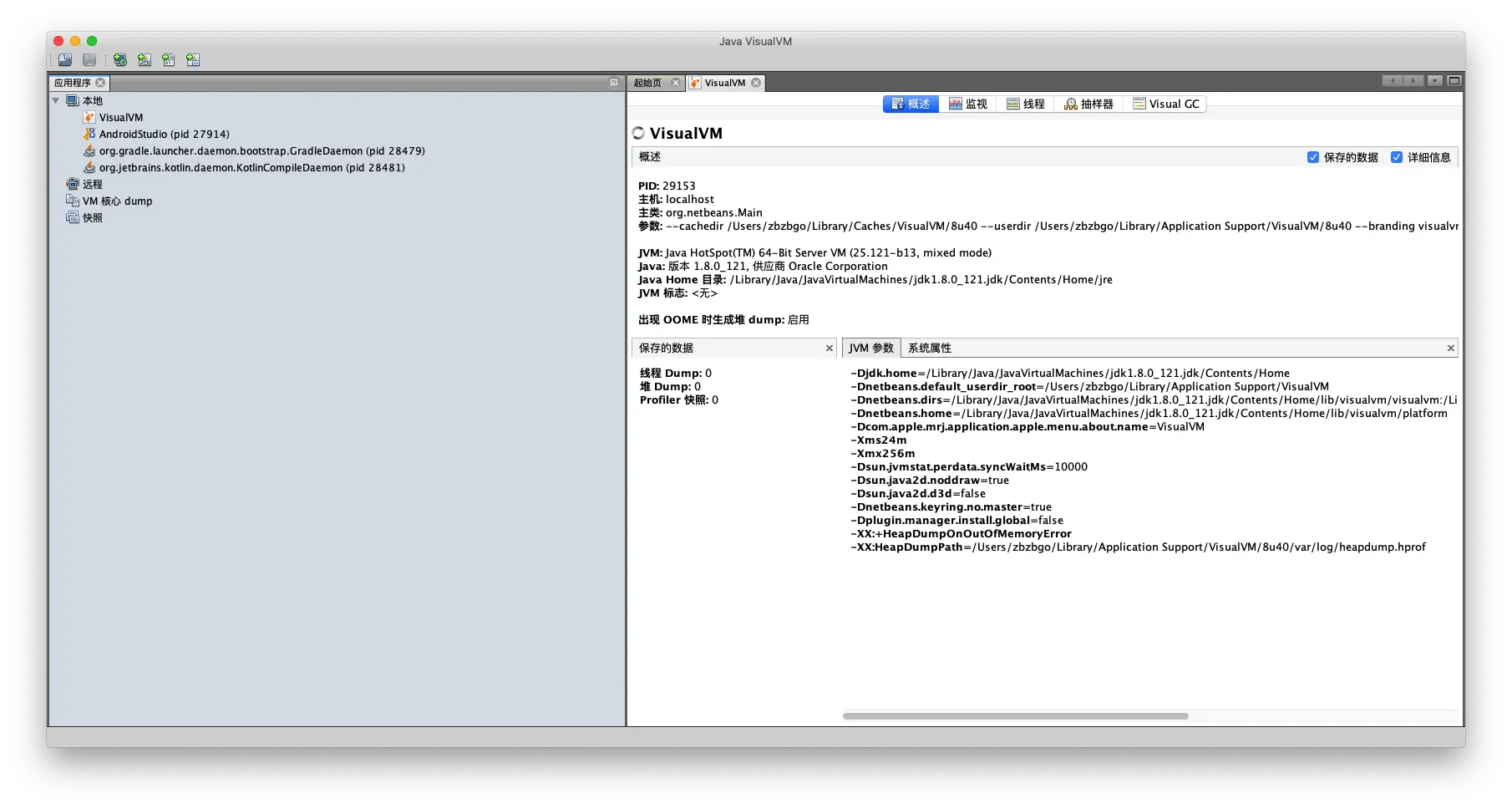
Task: Toggle the 详细信息 checkbox
Action: 1397,157
